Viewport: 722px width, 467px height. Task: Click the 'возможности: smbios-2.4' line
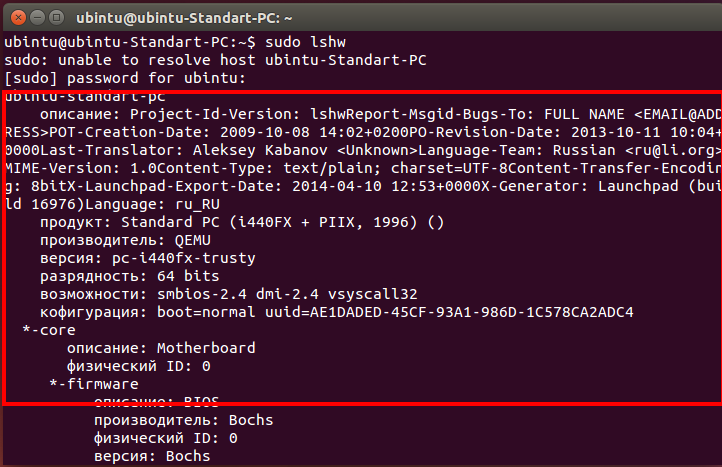[229, 294]
